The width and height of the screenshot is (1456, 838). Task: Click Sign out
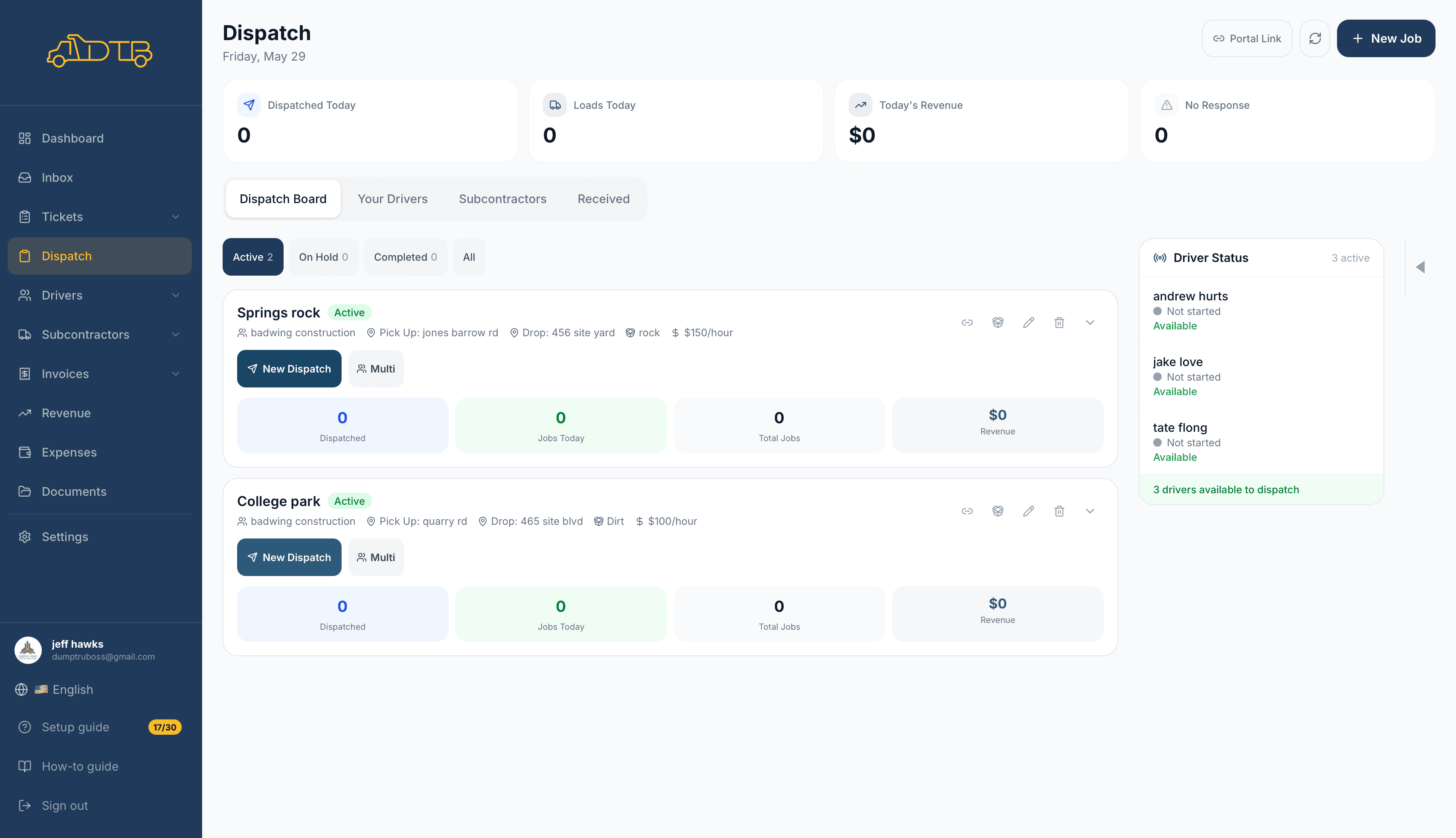tap(99, 805)
